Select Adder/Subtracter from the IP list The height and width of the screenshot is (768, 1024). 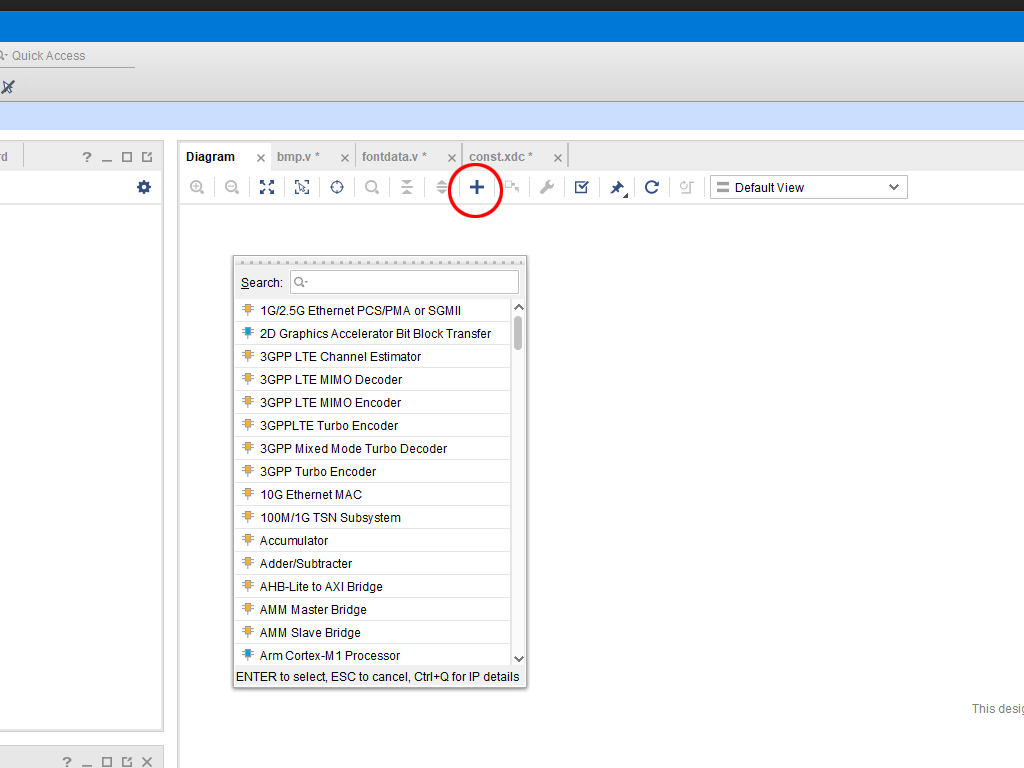coord(306,564)
